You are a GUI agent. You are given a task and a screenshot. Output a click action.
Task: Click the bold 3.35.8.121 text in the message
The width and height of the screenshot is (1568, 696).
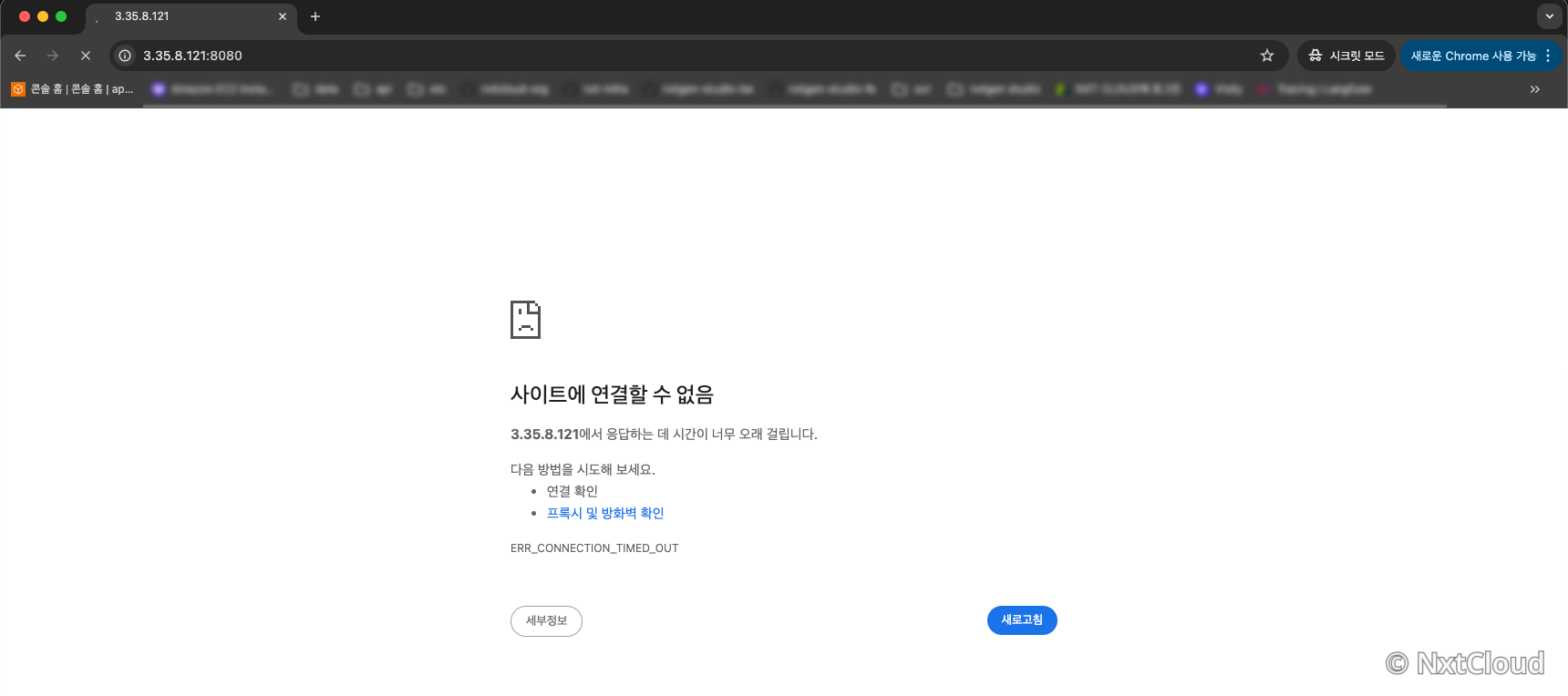point(544,435)
